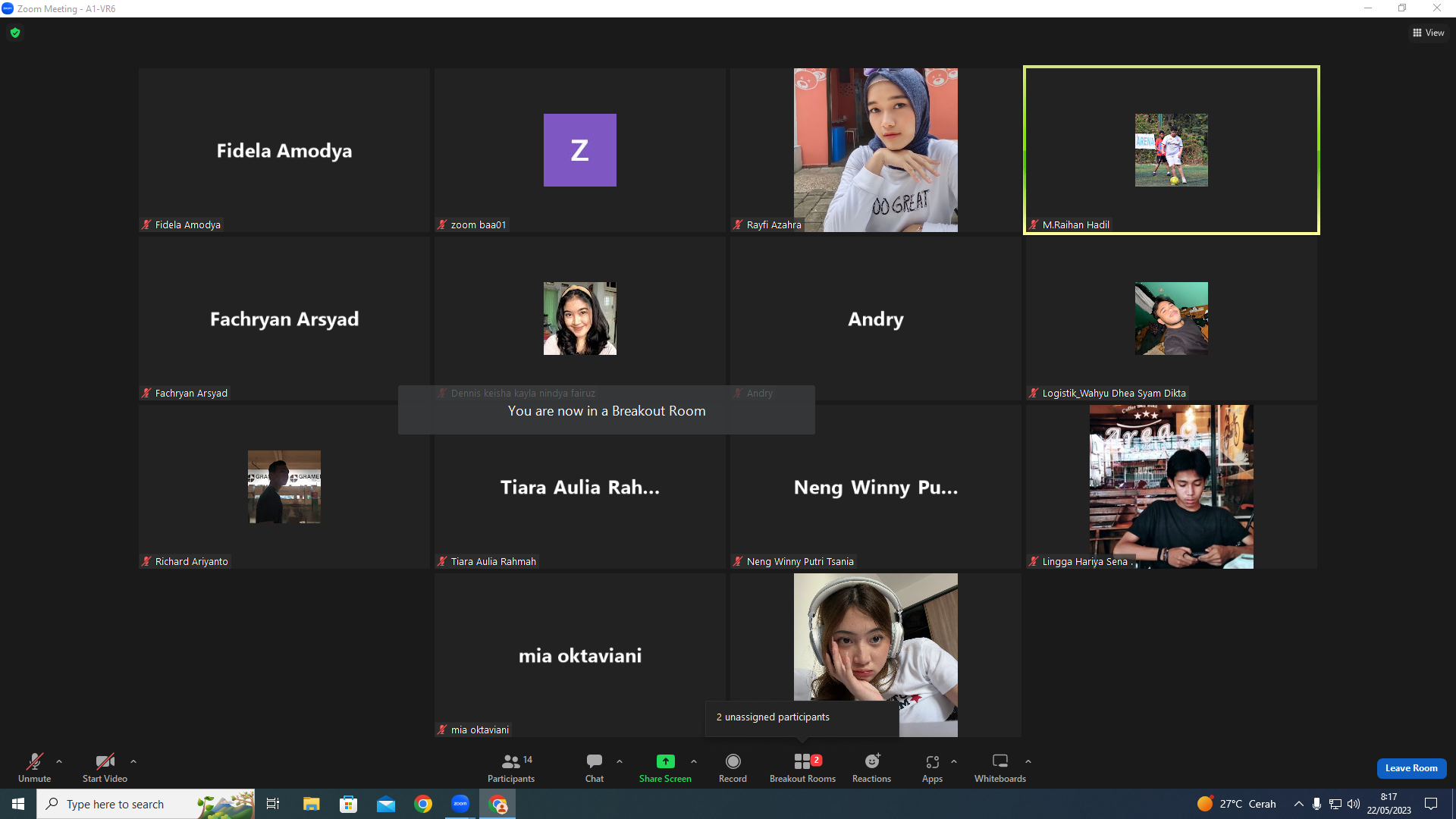Open Google Chrome from the taskbar
Screen dimensions: 1456x819
(x=423, y=804)
